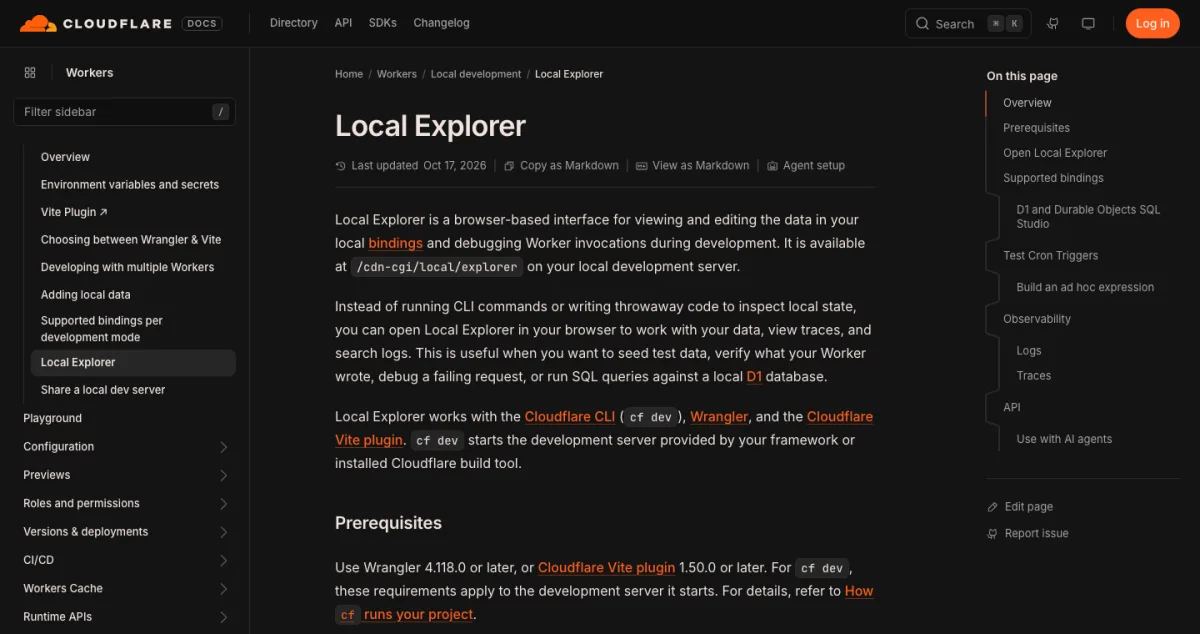Select Local Explorer in sidebar
1200x634 pixels.
pyautogui.click(x=133, y=363)
